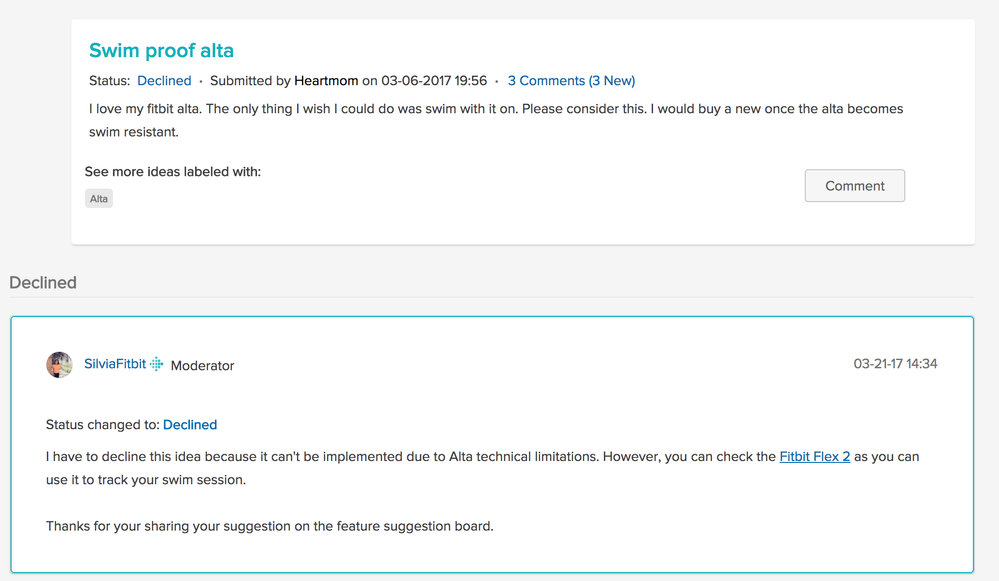The width and height of the screenshot is (999, 581).
Task: Follow the Fitbit Flex 2 hyperlink
Action: click(x=815, y=457)
